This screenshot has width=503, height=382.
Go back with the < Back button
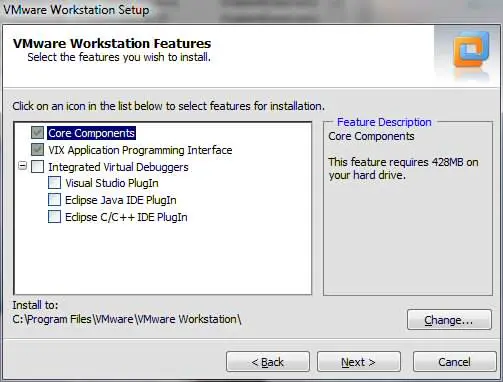pos(268,362)
